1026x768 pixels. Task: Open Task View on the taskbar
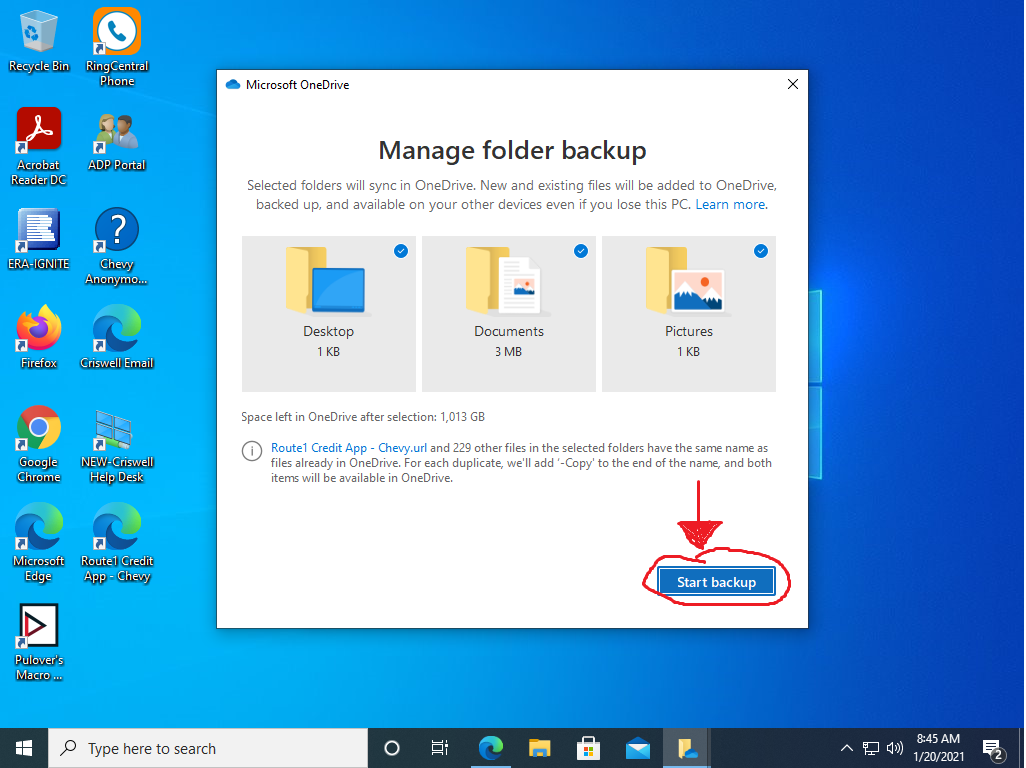(440, 748)
